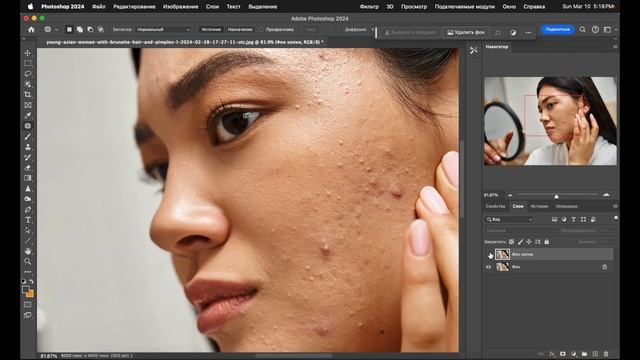Select the Zoom tool
This screenshot has width=640, height=360.
[x=28, y=261]
